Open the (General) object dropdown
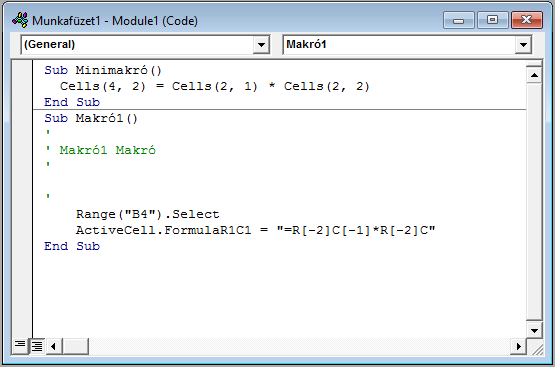The width and height of the screenshot is (555, 367). pos(261,45)
